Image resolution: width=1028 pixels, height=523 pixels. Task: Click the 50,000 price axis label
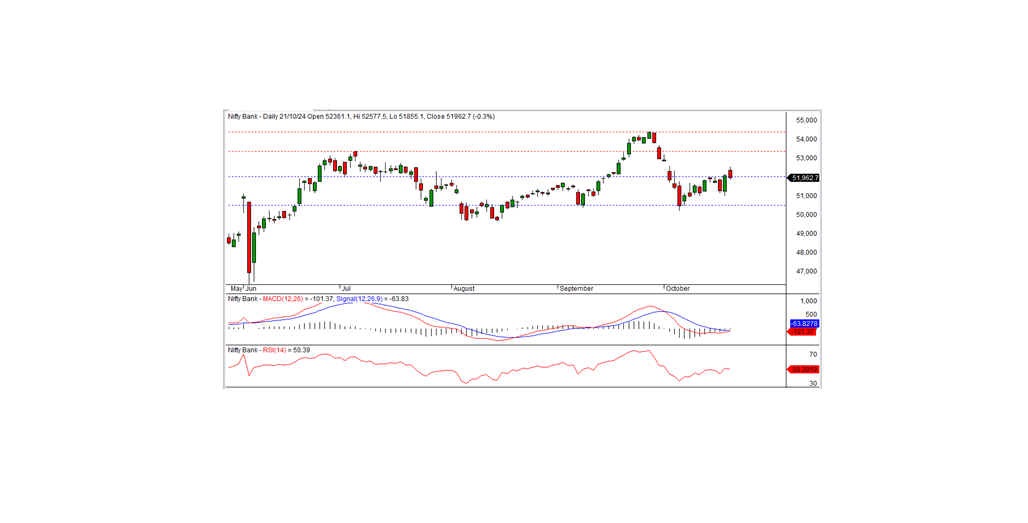tap(806, 215)
